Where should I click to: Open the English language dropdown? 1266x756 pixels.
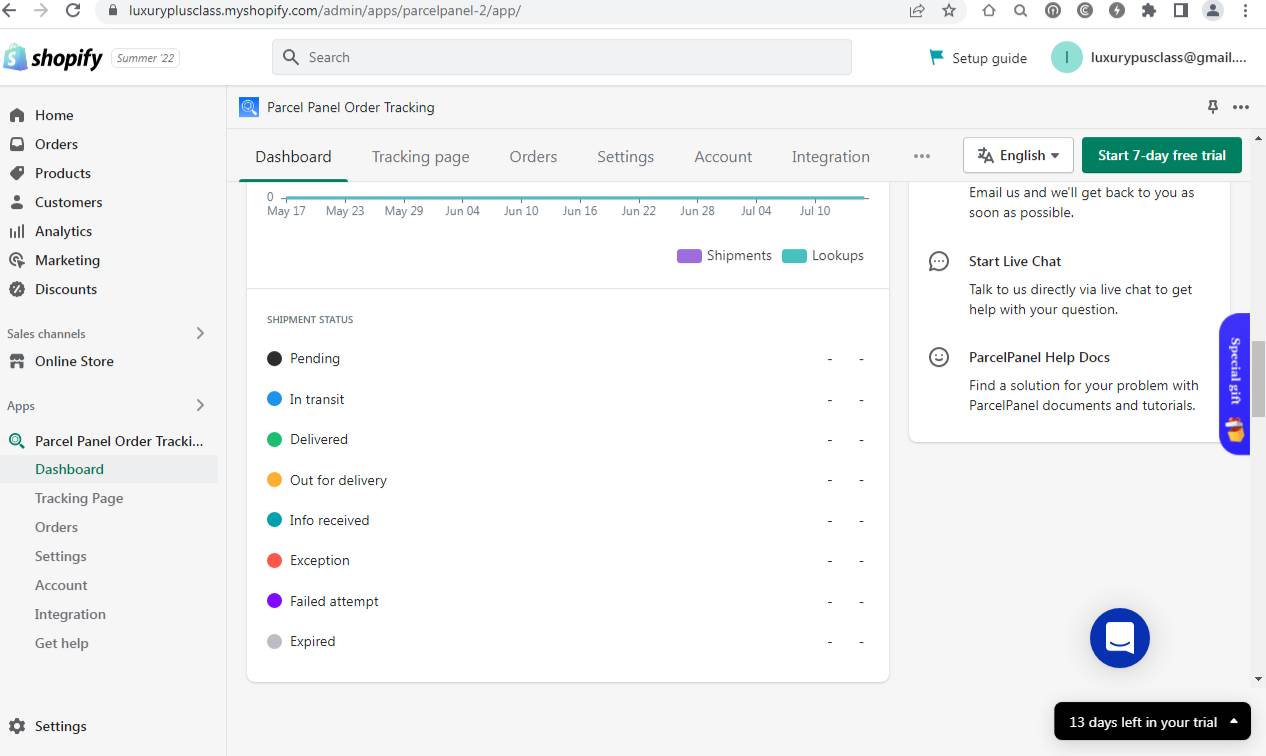pos(1018,155)
